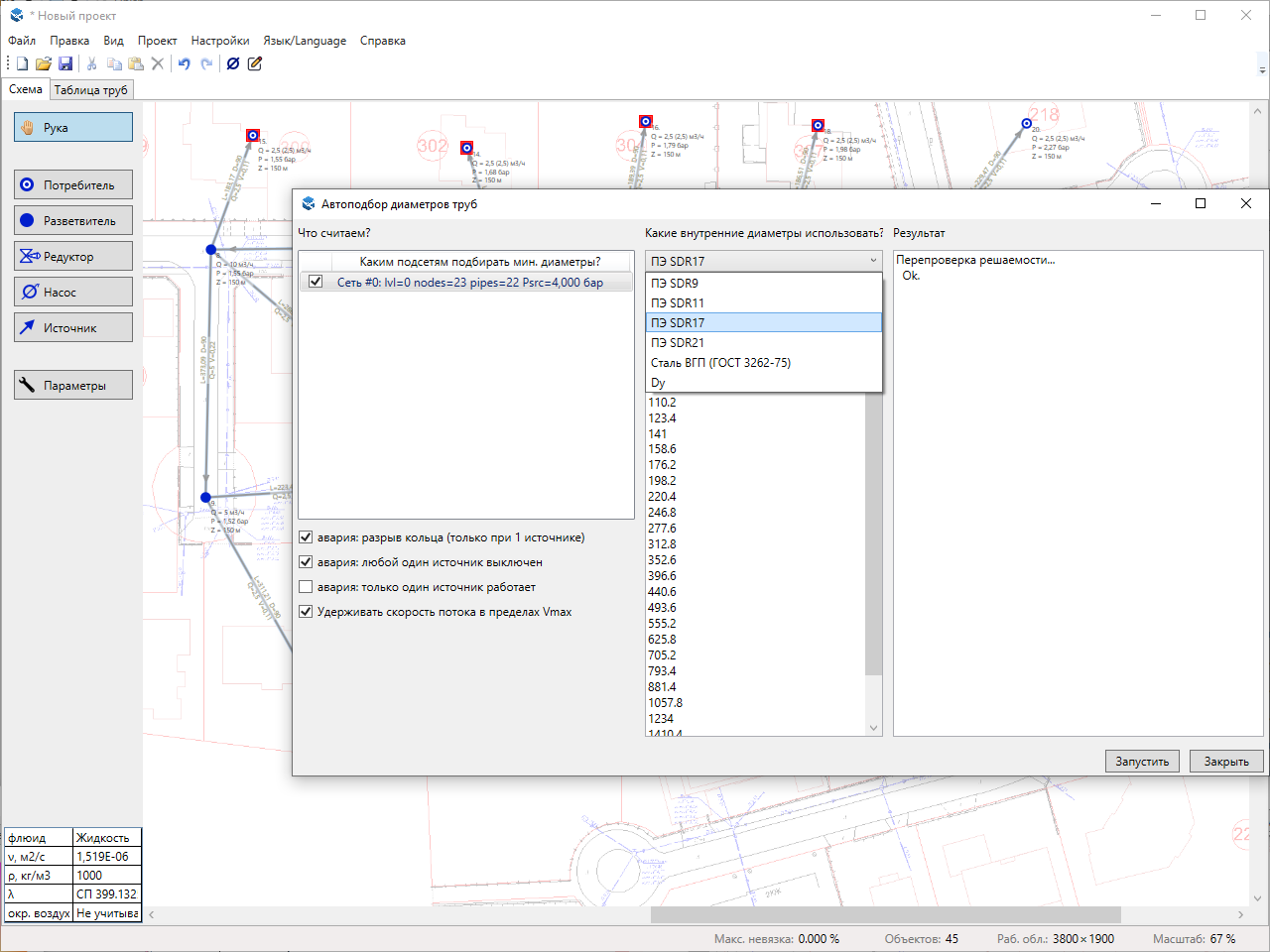This screenshot has height=952, width=1270.
Task: Uncheck the Сеть #0 network checkbox
Action: [316, 282]
